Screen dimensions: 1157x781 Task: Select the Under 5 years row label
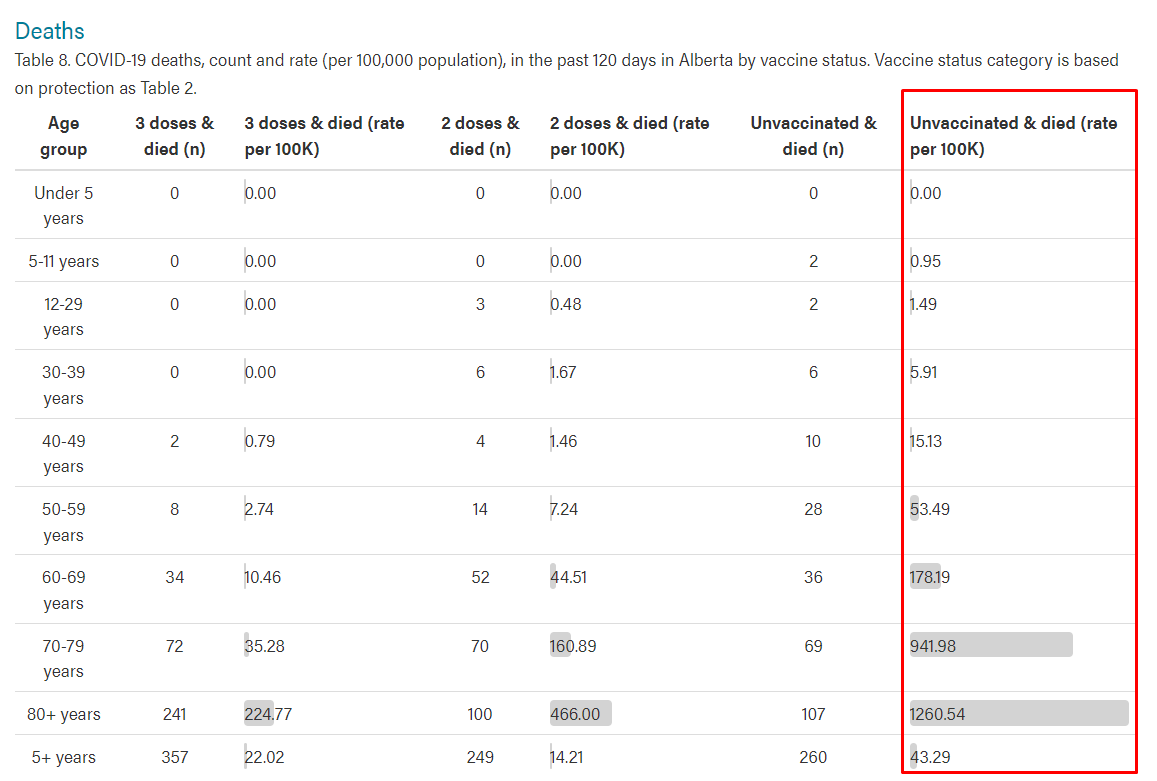coord(63,206)
